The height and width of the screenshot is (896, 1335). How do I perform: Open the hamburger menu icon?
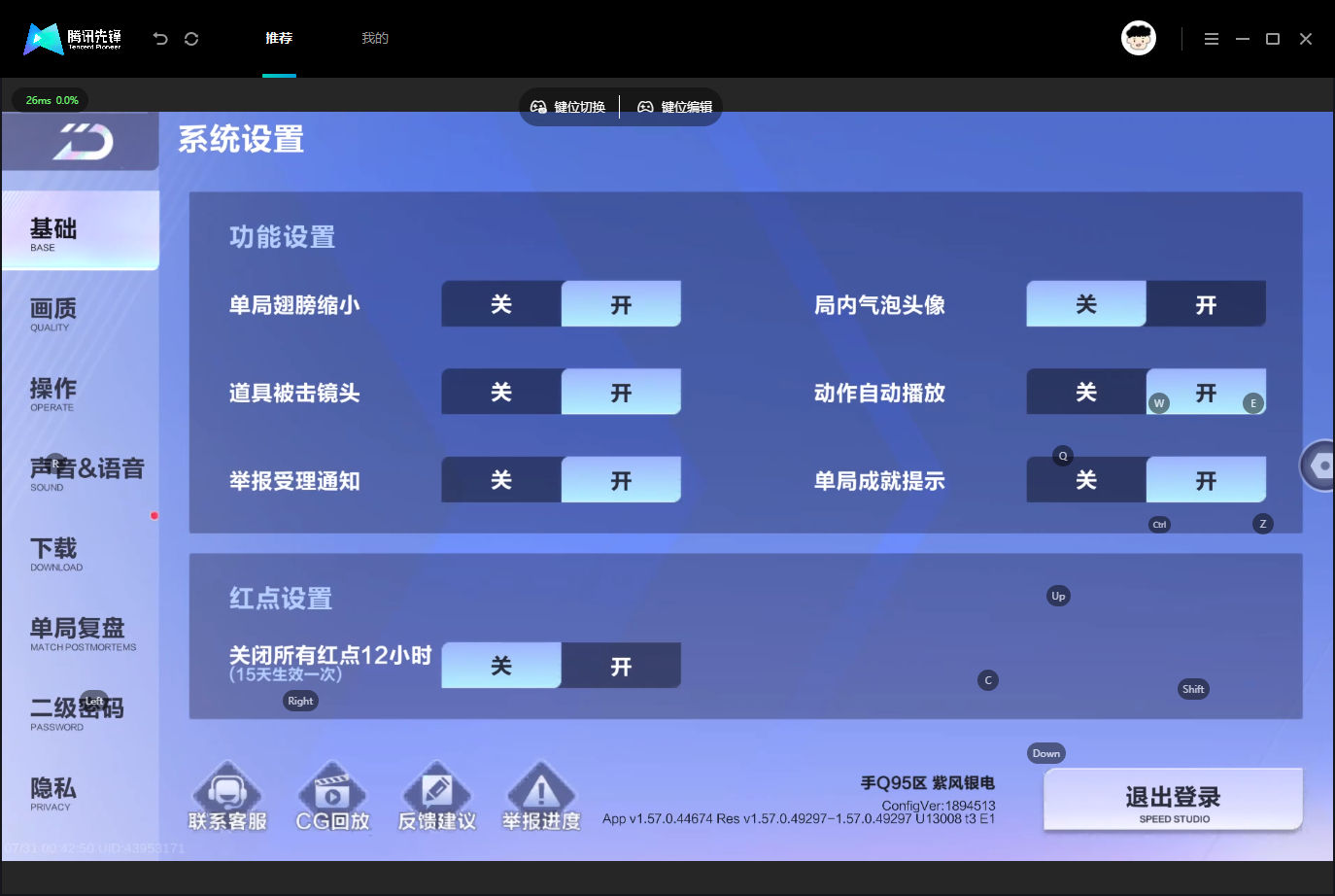[1212, 39]
